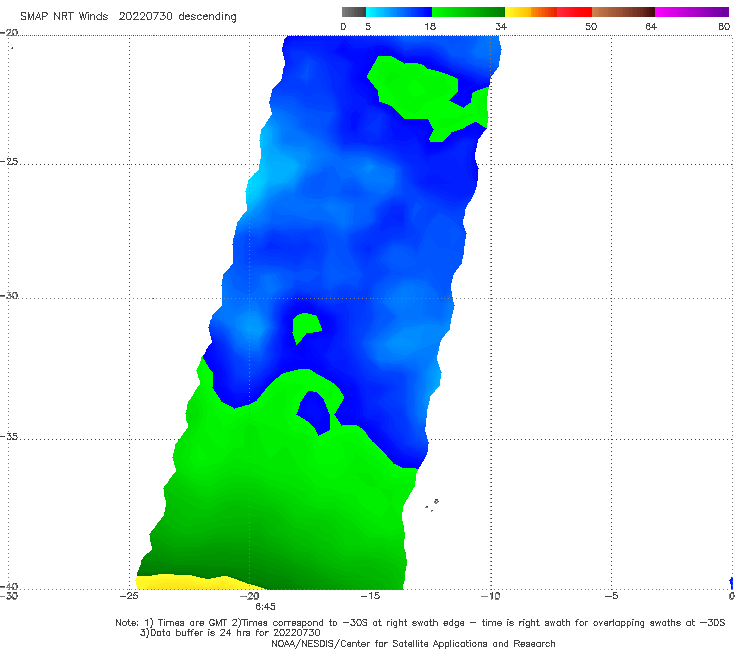This screenshot has width=740, height=650.
Task: Click the blue '1' marker at the bottom right
Action: click(732, 583)
